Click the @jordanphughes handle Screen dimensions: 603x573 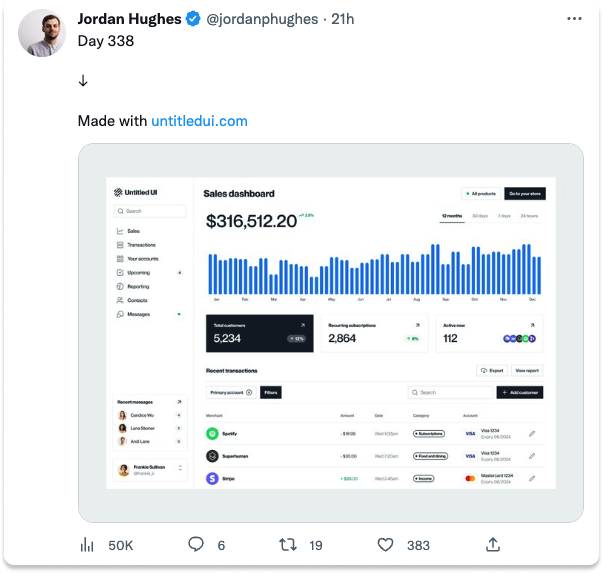262,19
